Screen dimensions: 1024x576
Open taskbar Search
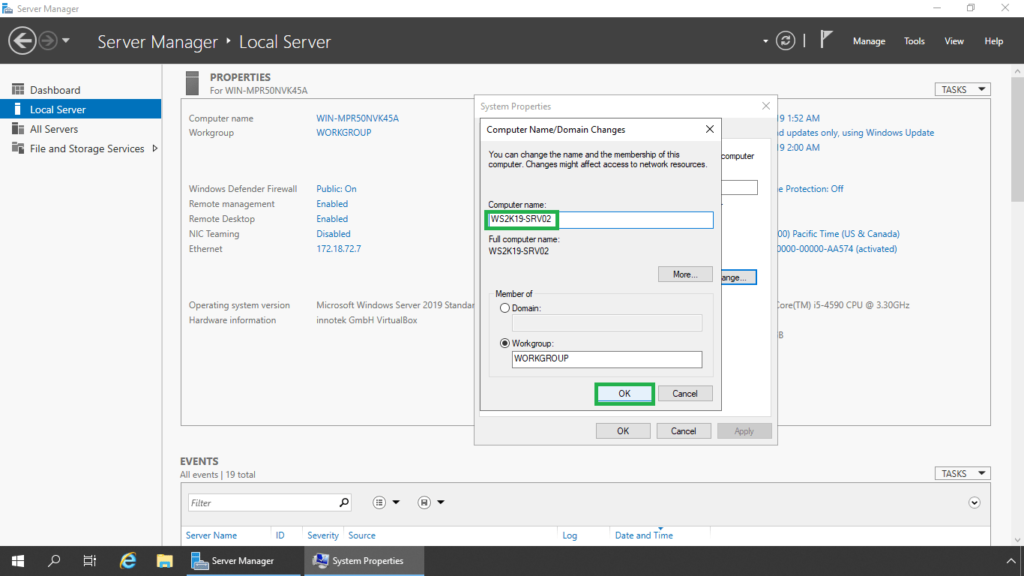[x=54, y=561]
